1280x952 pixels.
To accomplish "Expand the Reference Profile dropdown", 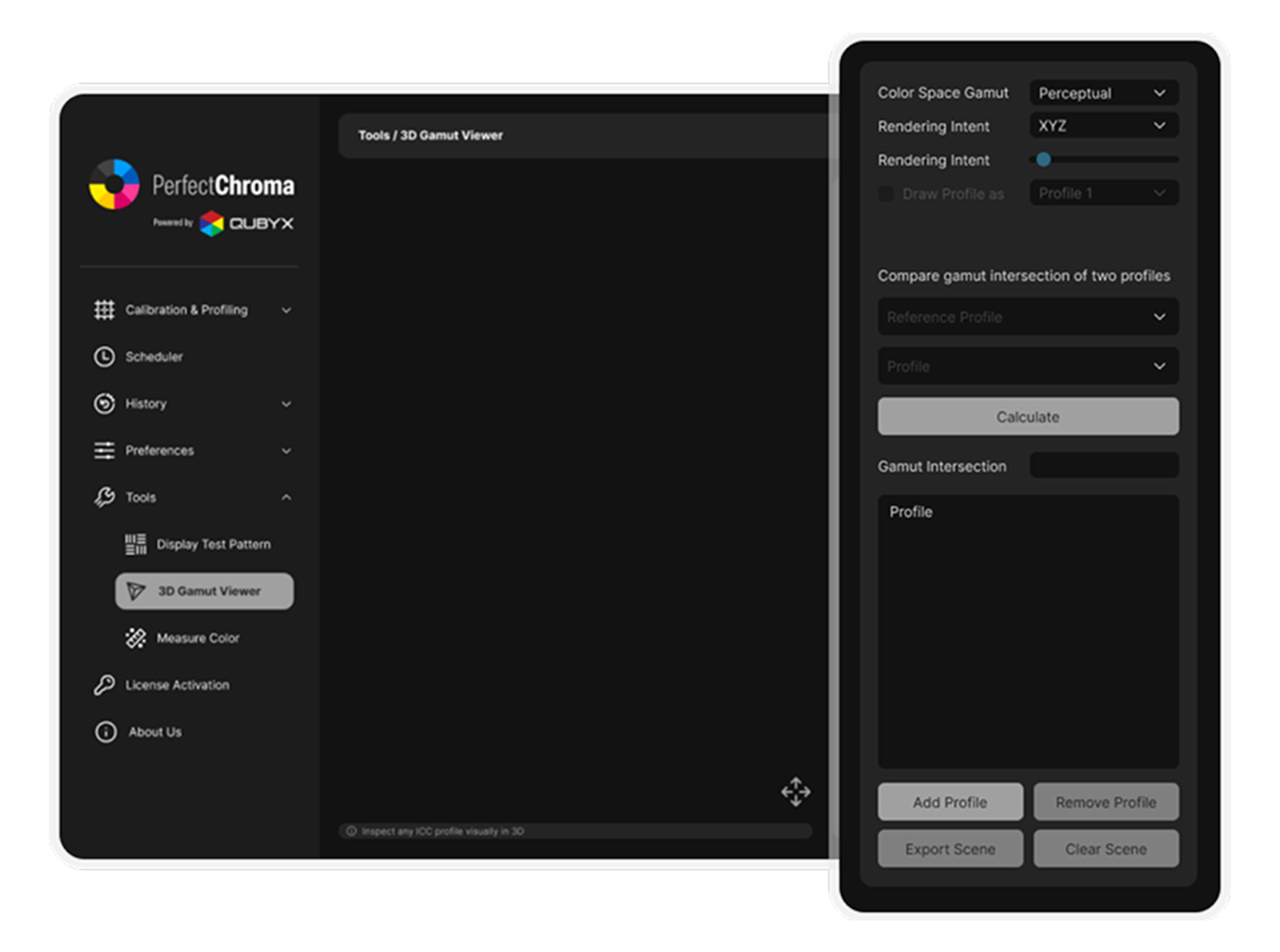I will tap(1028, 317).
